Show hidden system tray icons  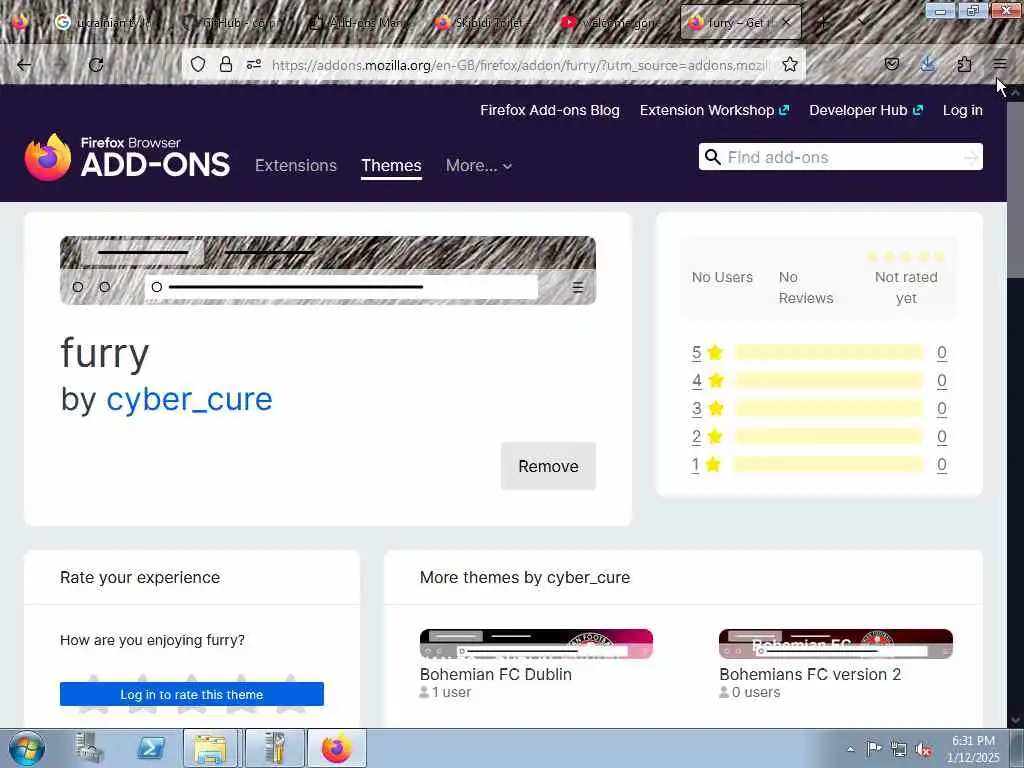tap(850, 750)
